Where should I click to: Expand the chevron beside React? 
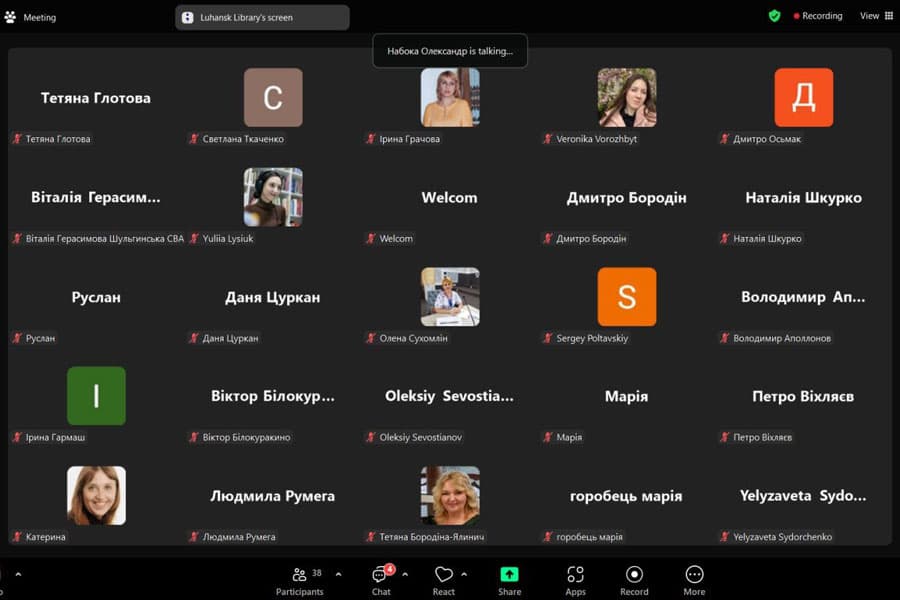pyautogui.click(x=464, y=574)
